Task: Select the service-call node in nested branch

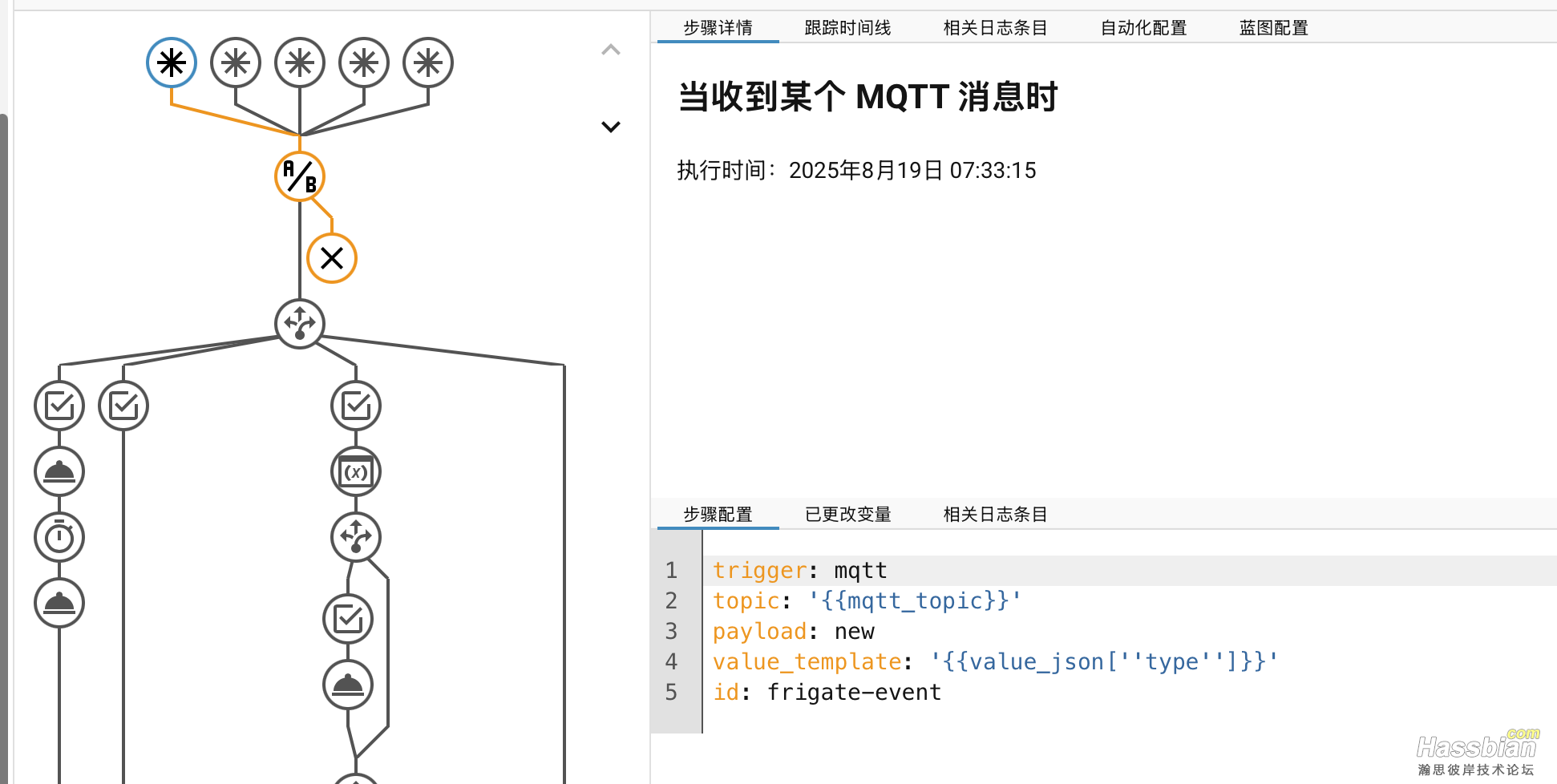Action: click(348, 685)
